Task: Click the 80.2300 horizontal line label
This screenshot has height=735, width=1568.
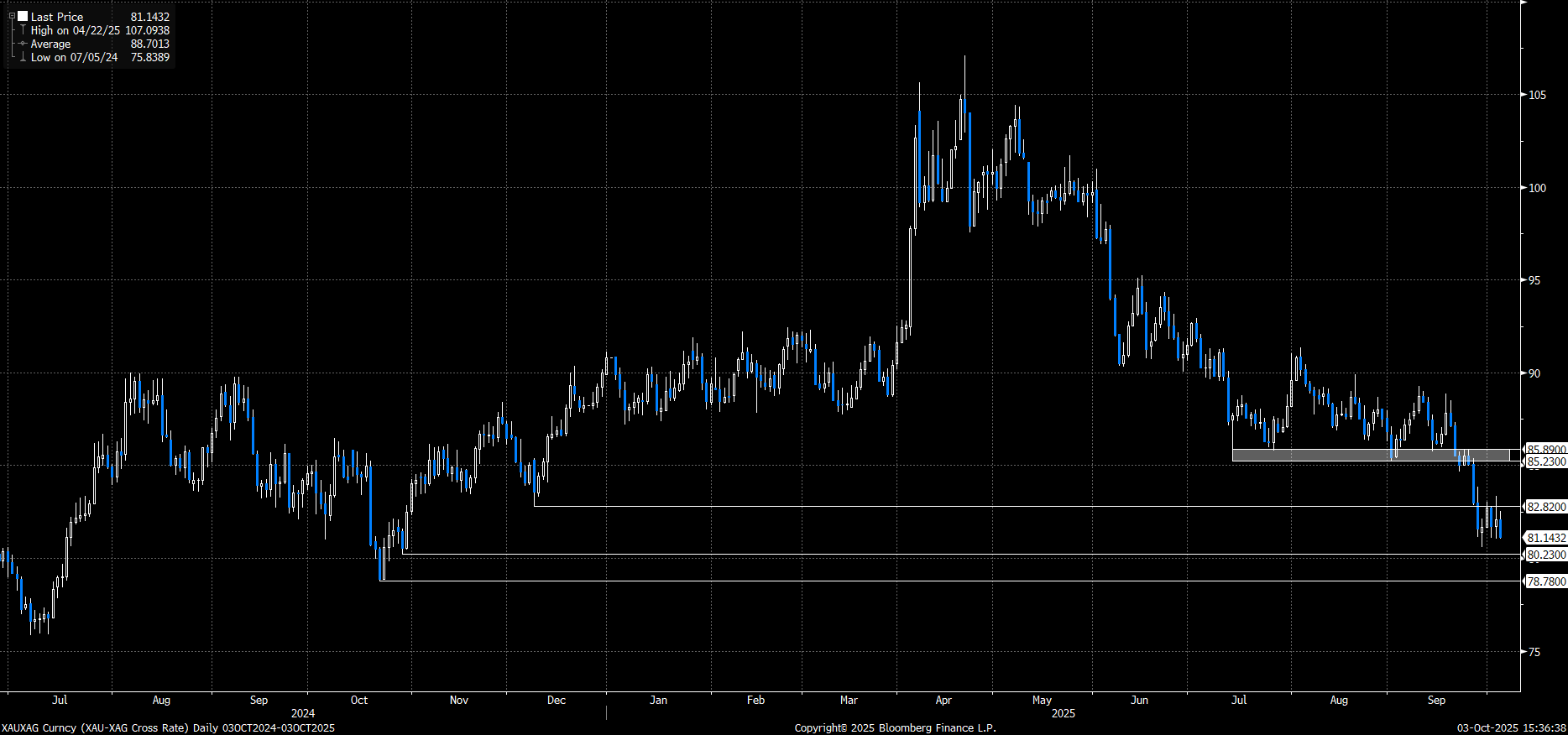Action: 1545,555
